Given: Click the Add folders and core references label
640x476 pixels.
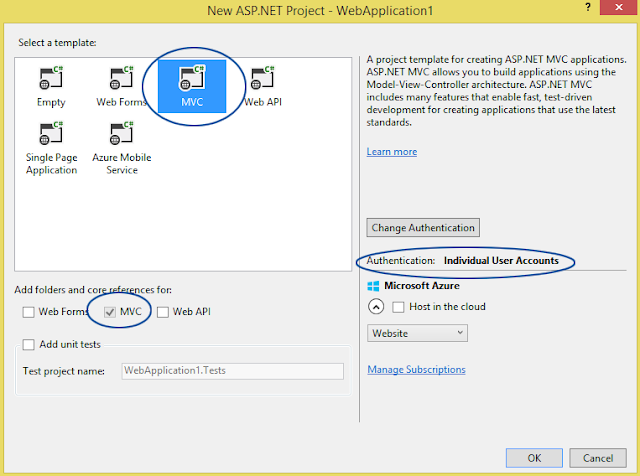Looking at the screenshot, I should pos(93,290).
